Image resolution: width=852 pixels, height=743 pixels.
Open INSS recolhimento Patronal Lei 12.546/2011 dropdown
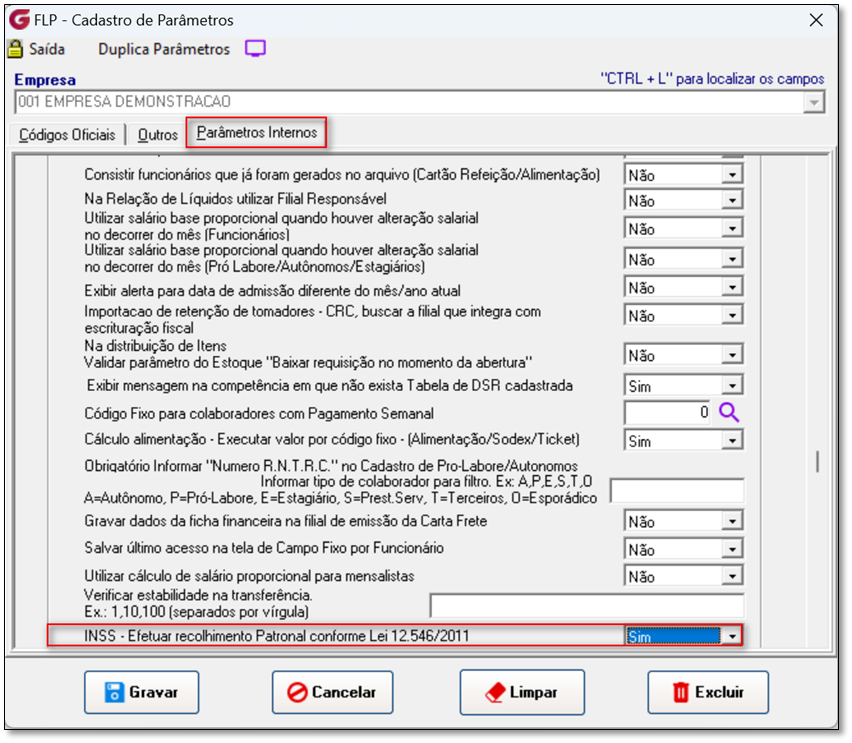point(732,636)
